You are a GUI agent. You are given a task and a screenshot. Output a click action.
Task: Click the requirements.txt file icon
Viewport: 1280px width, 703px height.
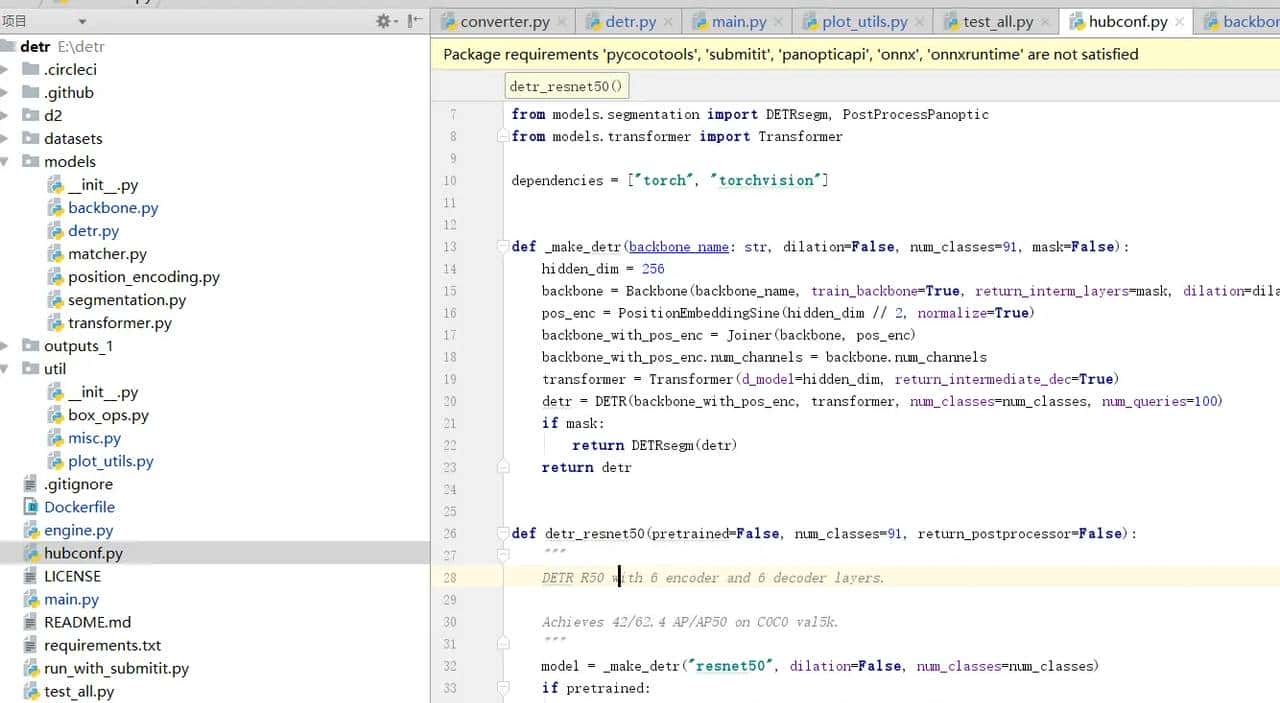click(30, 645)
